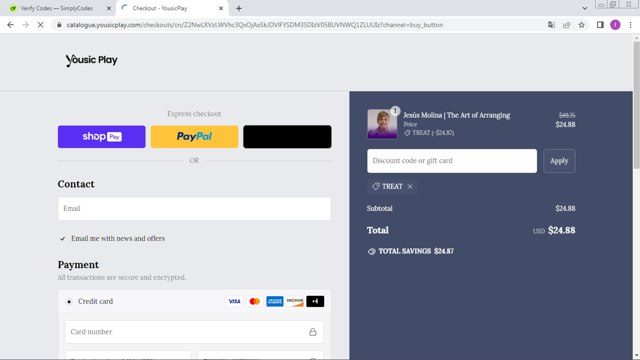Click the Discover card icon
Viewport: 640px width, 360px height.
(x=295, y=301)
